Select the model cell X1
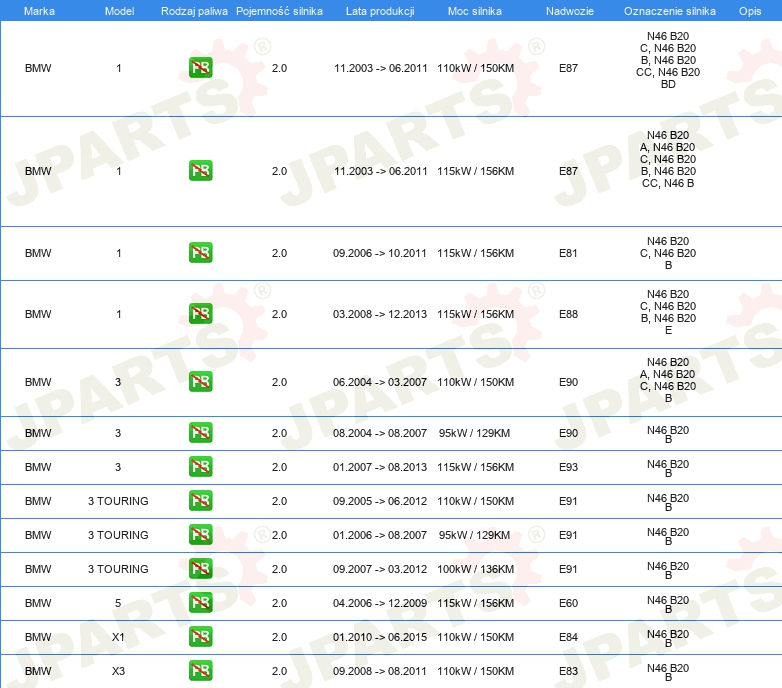Image resolution: width=782 pixels, height=688 pixels. pyautogui.click(x=118, y=637)
